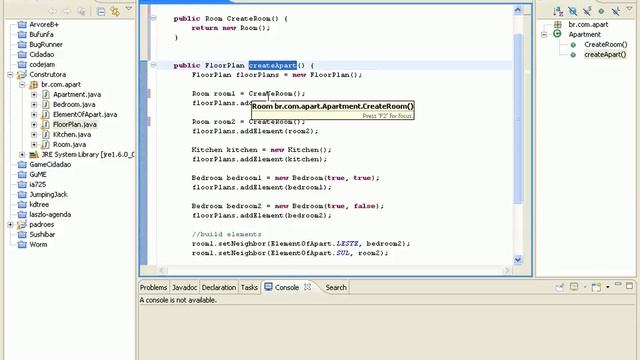Toggle Hide Local Types in Outline
The width and height of the screenshot is (640, 360).
pos(616,11)
